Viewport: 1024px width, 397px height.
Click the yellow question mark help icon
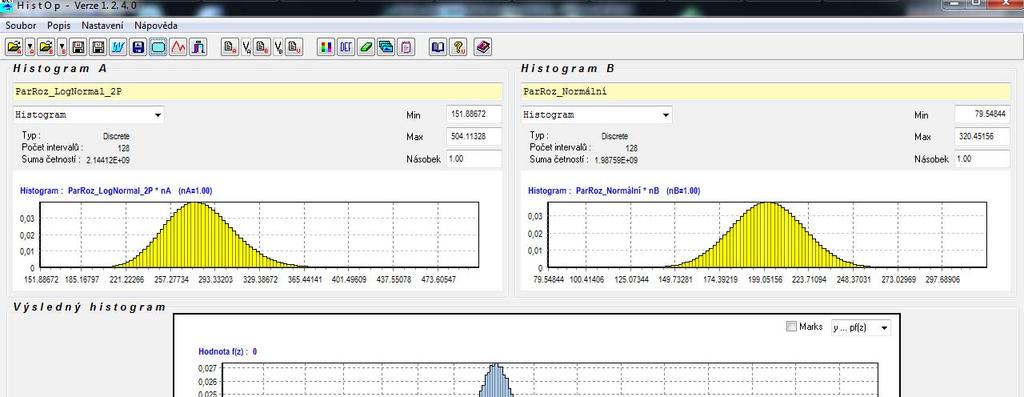458,47
